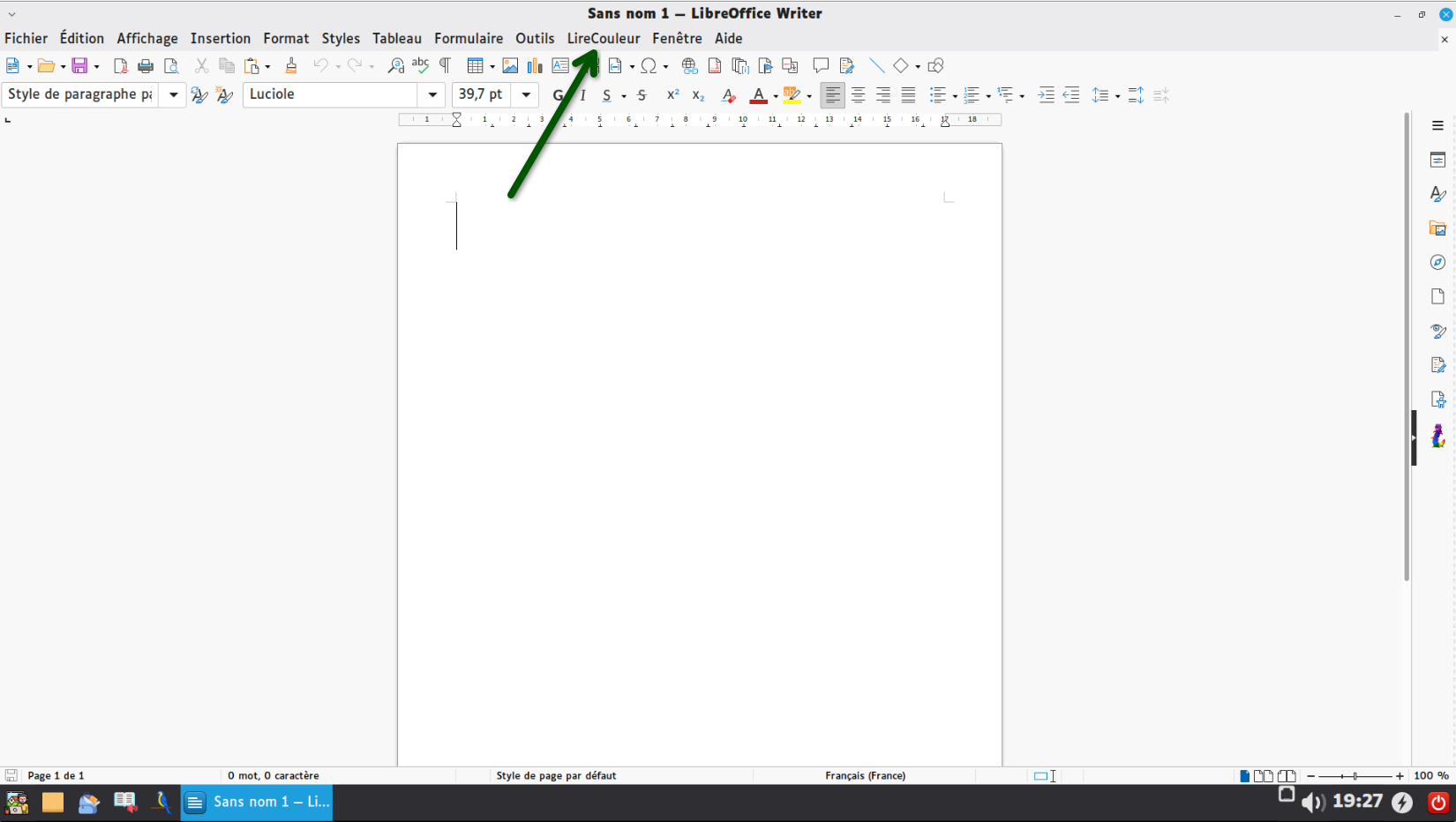Click the Export as PDF icon
Image resolution: width=1456 pixels, height=822 pixels.
(121, 66)
